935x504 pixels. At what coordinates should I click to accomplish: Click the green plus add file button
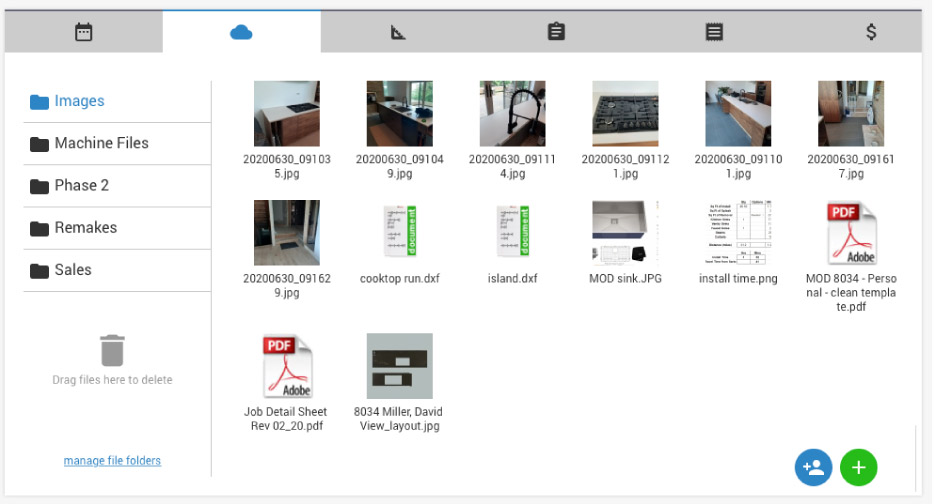pos(859,468)
